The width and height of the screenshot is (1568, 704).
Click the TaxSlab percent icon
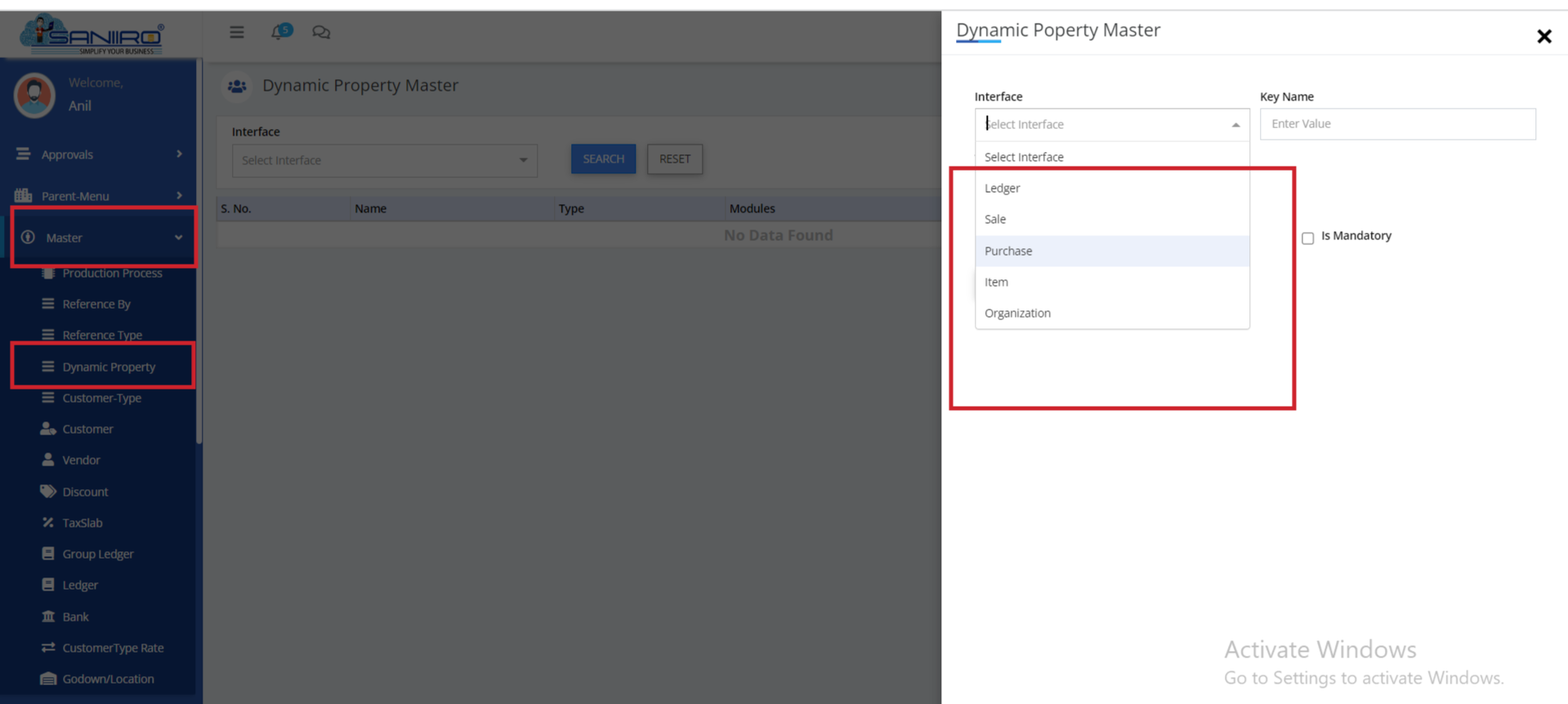48,523
